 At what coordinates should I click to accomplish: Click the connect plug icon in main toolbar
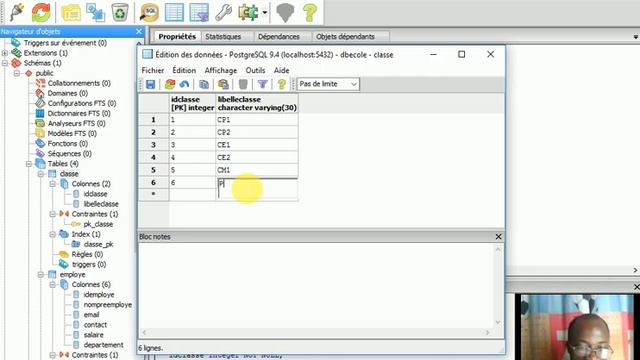(x=16, y=12)
